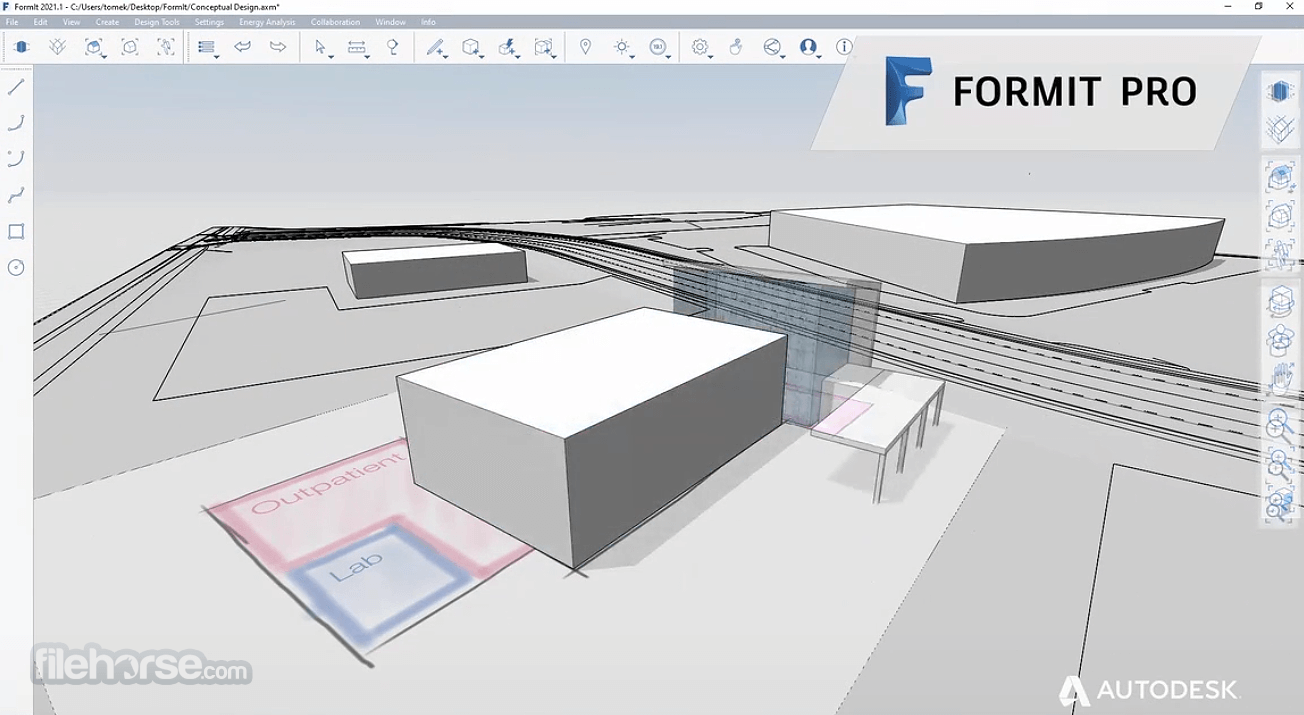Select the Line tool in left toolbar
The height and width of the screenshot is (715, 1304).
pyautogui.click(x=16, y=88)
